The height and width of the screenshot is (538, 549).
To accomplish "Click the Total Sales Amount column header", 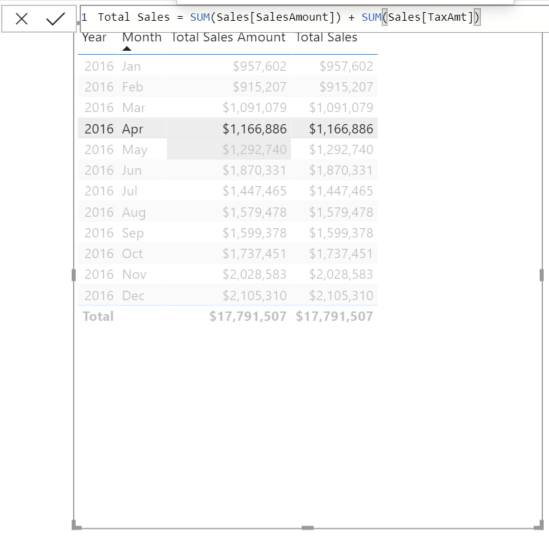I will 228,37.
